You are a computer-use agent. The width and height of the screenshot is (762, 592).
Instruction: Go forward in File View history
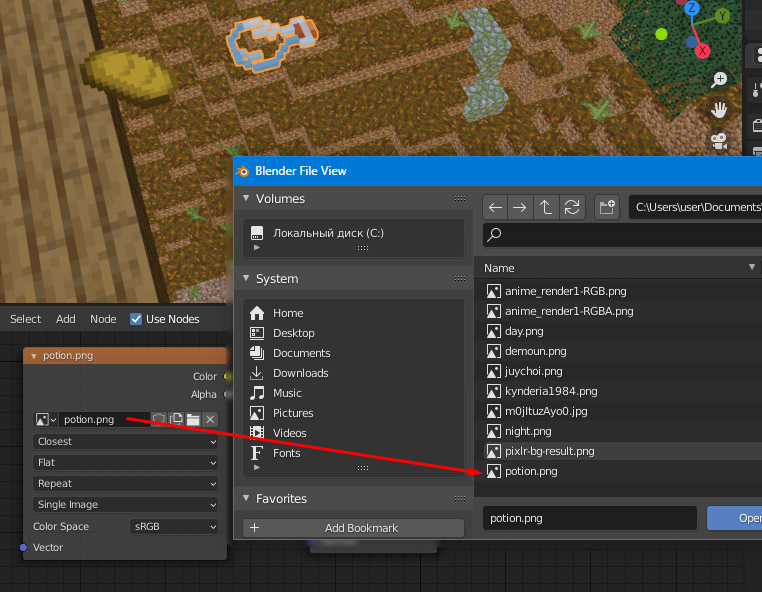click(520, 208)
